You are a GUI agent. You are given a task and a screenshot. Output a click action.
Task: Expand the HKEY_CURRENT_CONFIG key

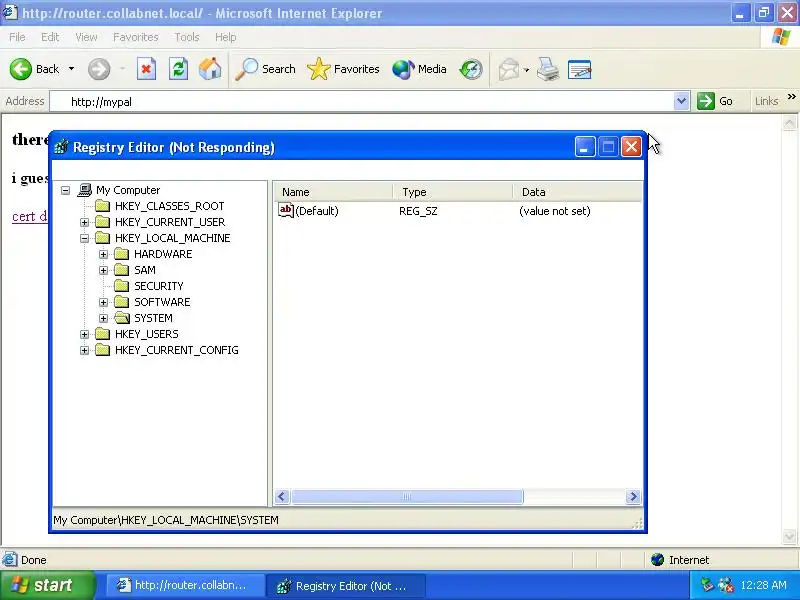(x=84, y=351)
